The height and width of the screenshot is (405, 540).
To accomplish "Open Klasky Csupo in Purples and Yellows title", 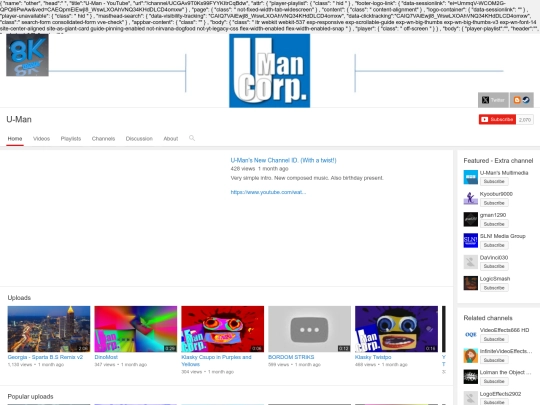I will point(216,361).
